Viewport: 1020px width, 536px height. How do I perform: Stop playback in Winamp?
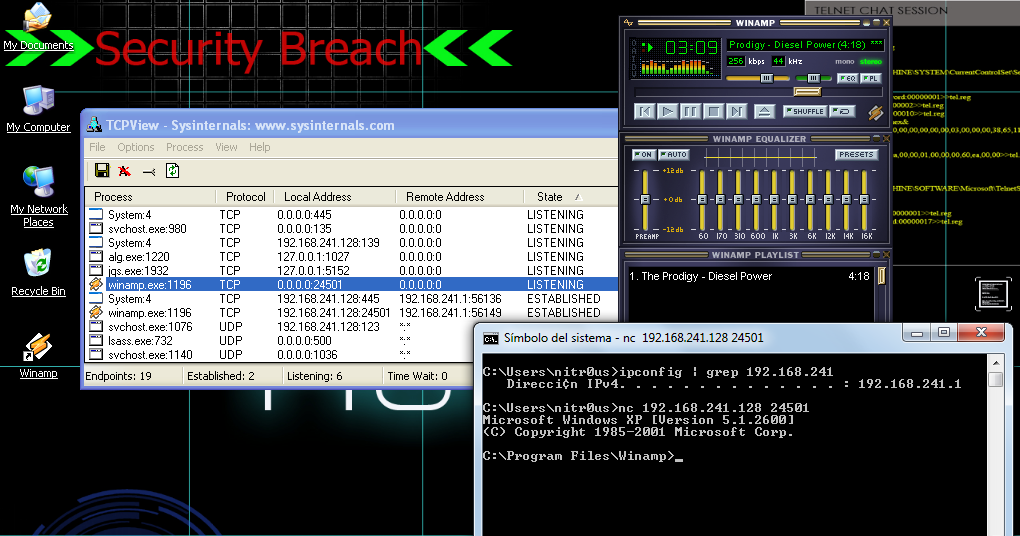pos(714,112)
